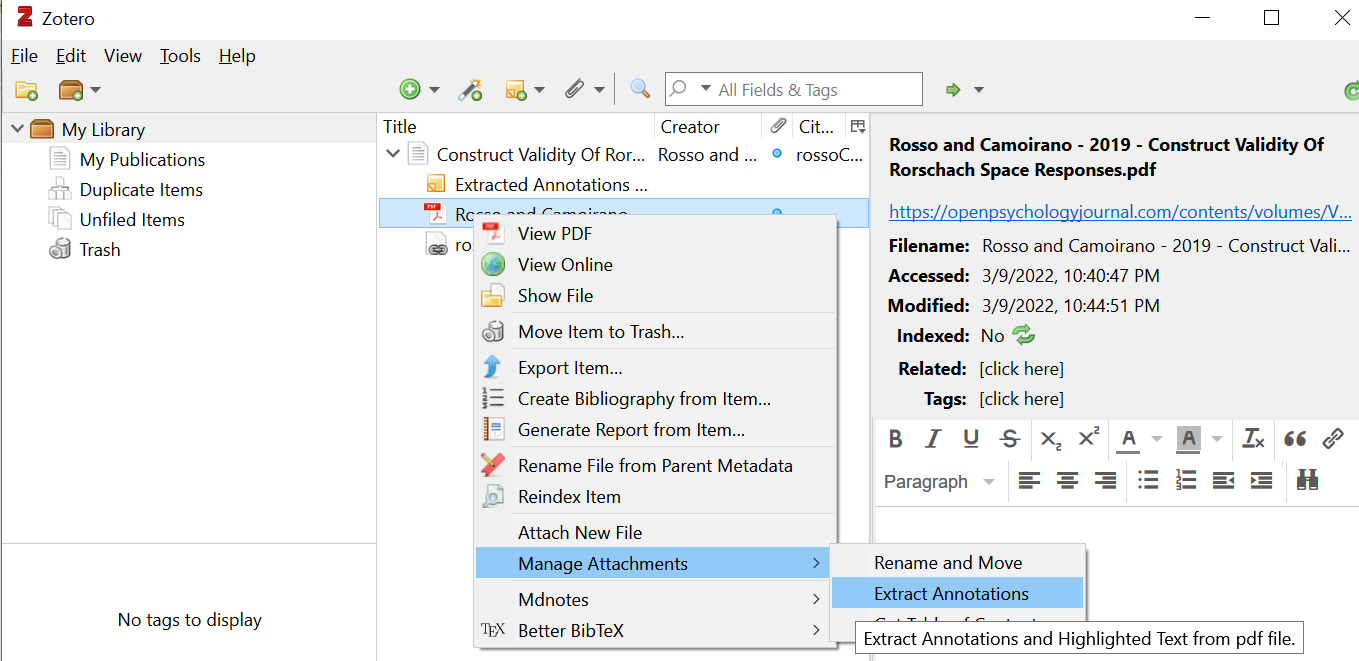Open the Help menu
The image size is (1359, 661).
click(237, 56)
